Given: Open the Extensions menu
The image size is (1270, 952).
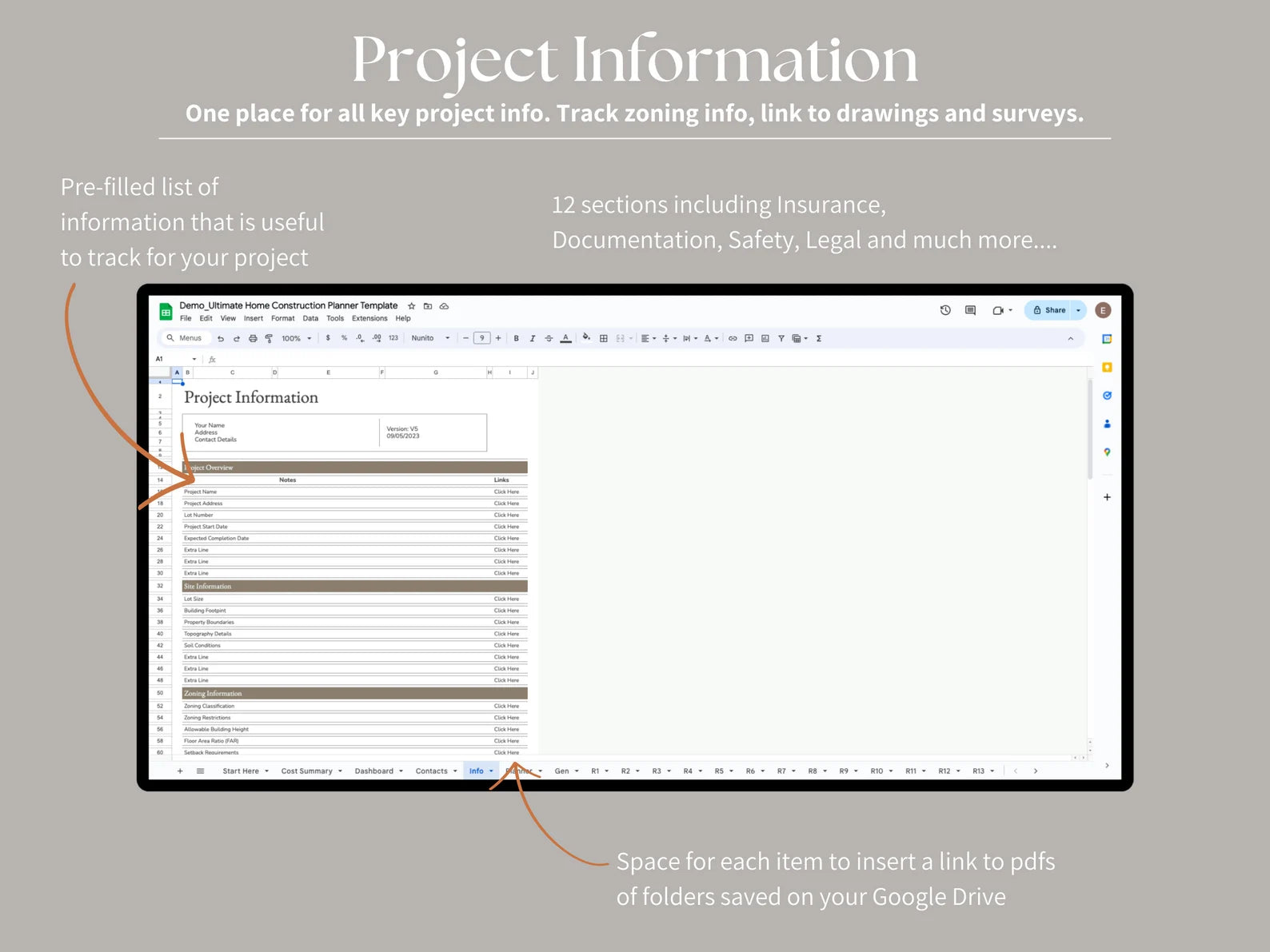Looking at the screenshot, I should 369,318.
